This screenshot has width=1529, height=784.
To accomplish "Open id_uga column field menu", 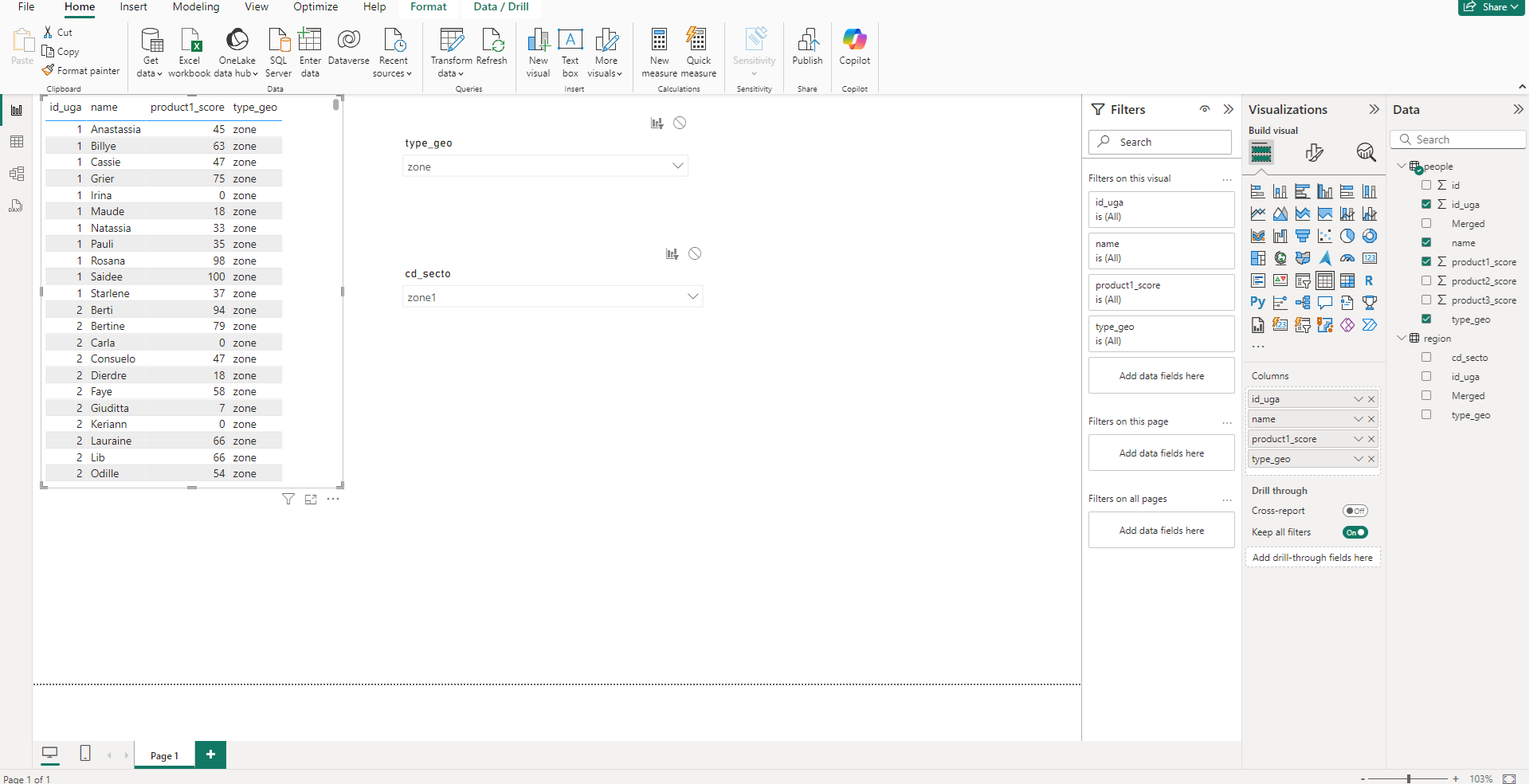I will [1358, 399].
